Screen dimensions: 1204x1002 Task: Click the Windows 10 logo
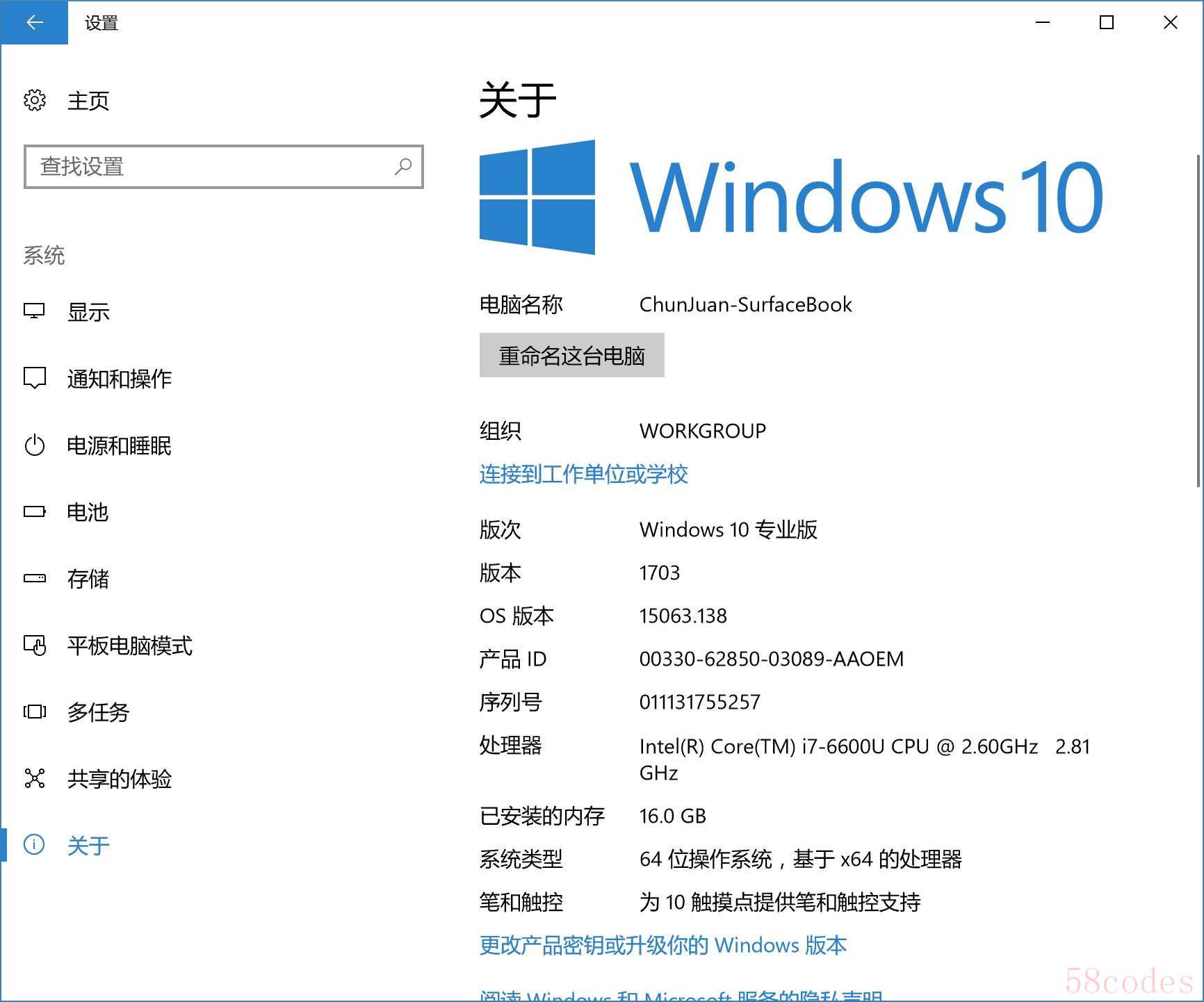point(791,197)
